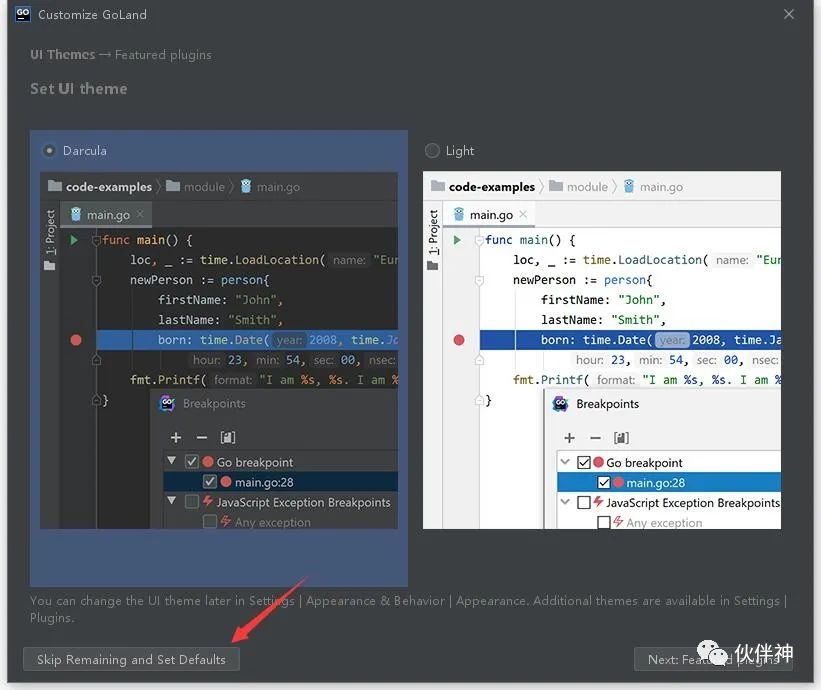Click code-examples breadcrumb text in Darcula preview

click(x=109, y=187)
